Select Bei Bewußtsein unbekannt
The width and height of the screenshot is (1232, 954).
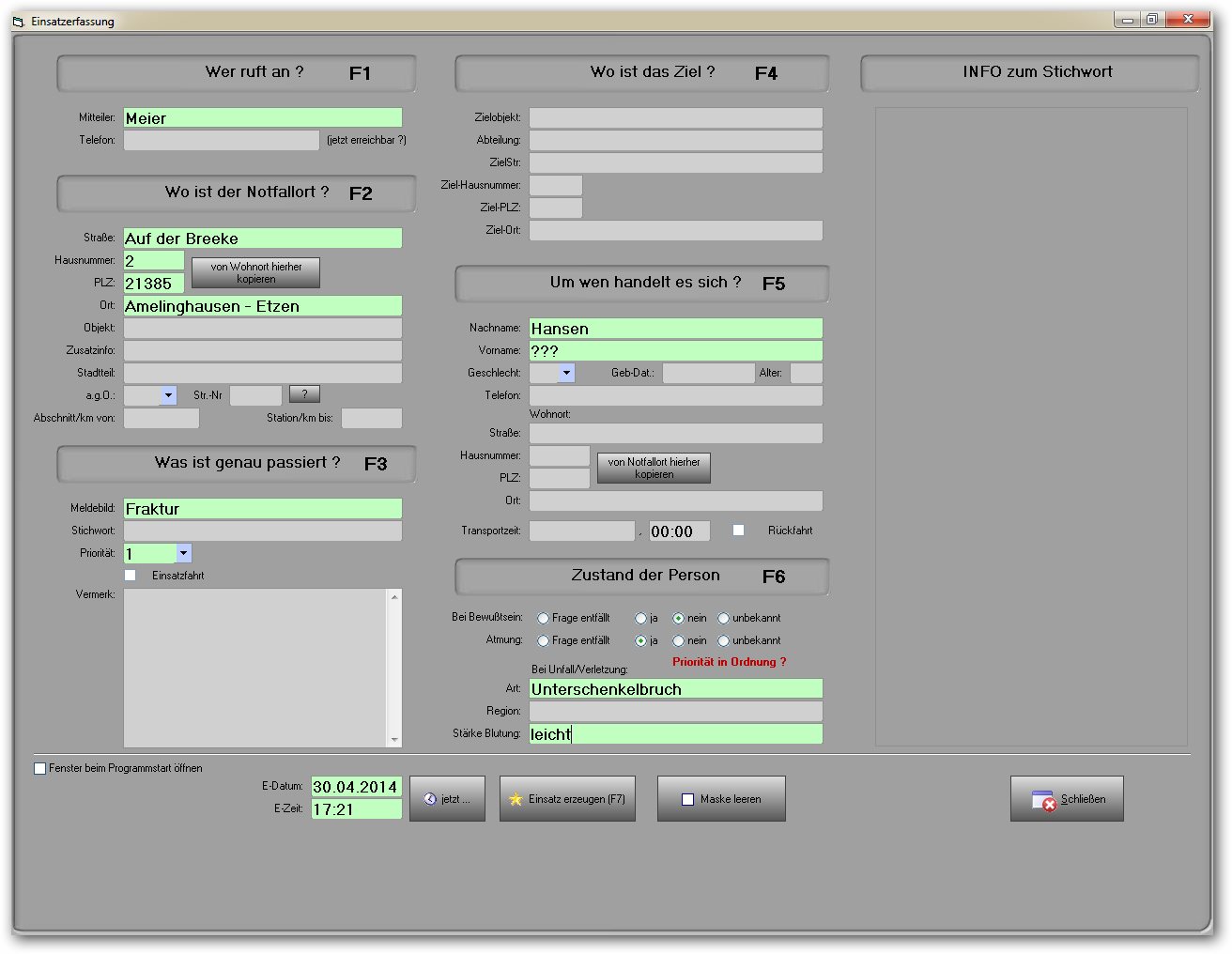[723, 618]
